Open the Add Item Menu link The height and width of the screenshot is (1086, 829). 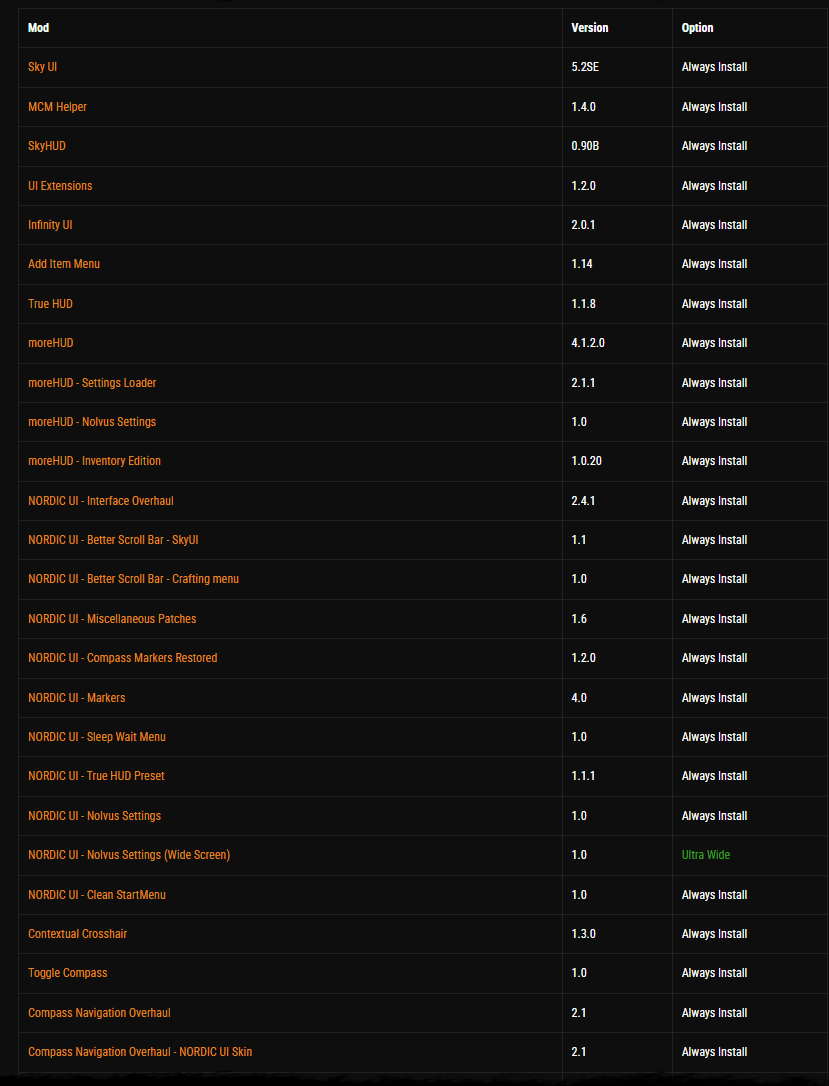64,264
